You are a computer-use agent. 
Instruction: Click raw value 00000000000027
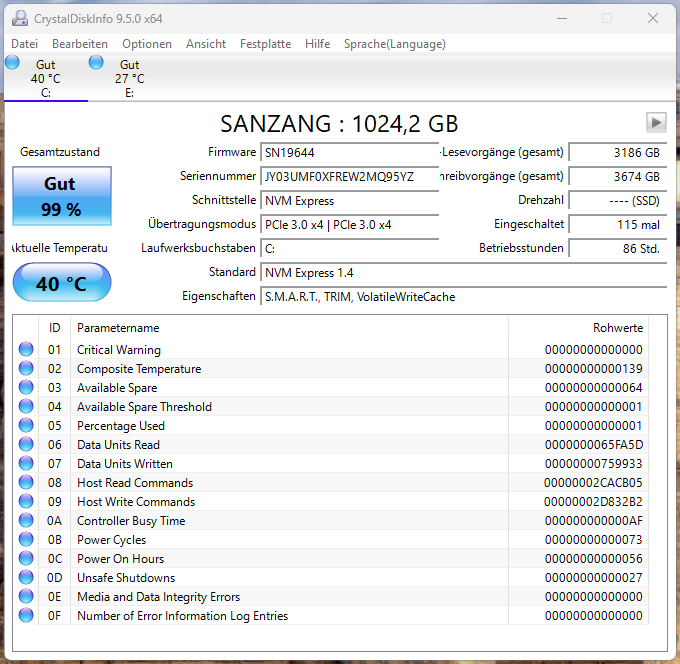coord(594,578)
